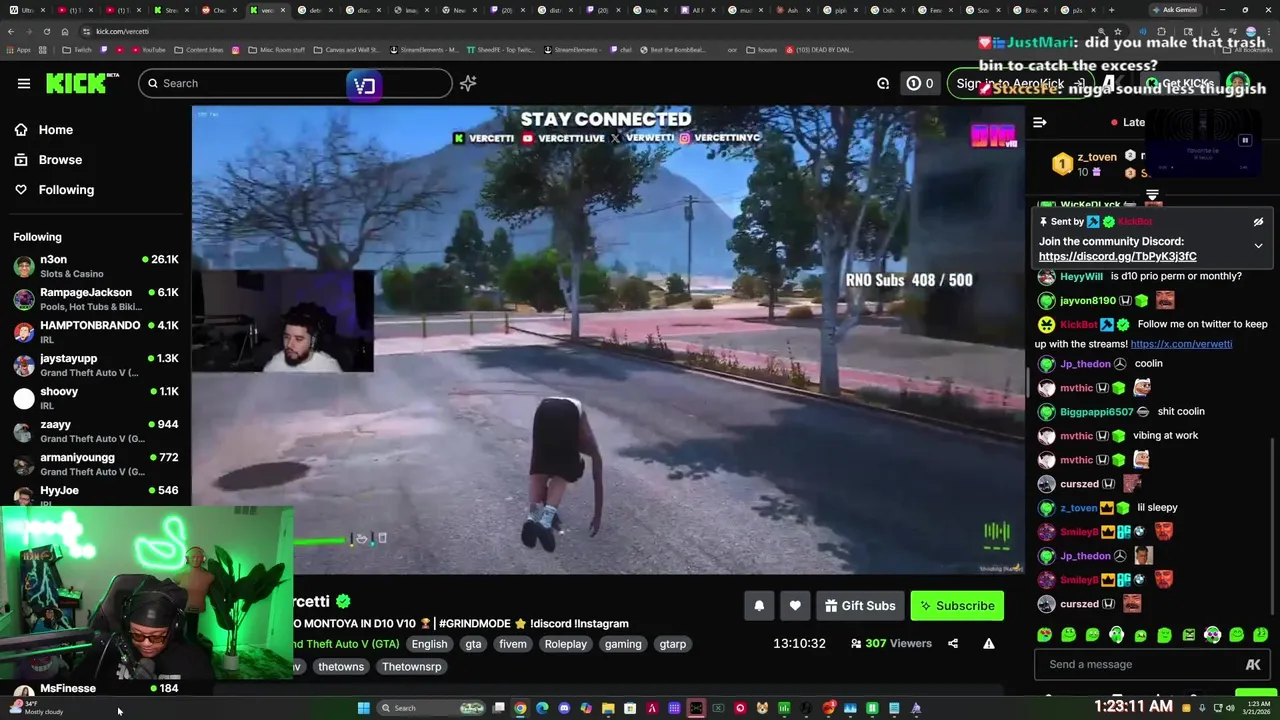Viewport: 1280px width, 720px height.
Task: Collapse the chat panel with the arrow icon
Action: click(1040, 122)
